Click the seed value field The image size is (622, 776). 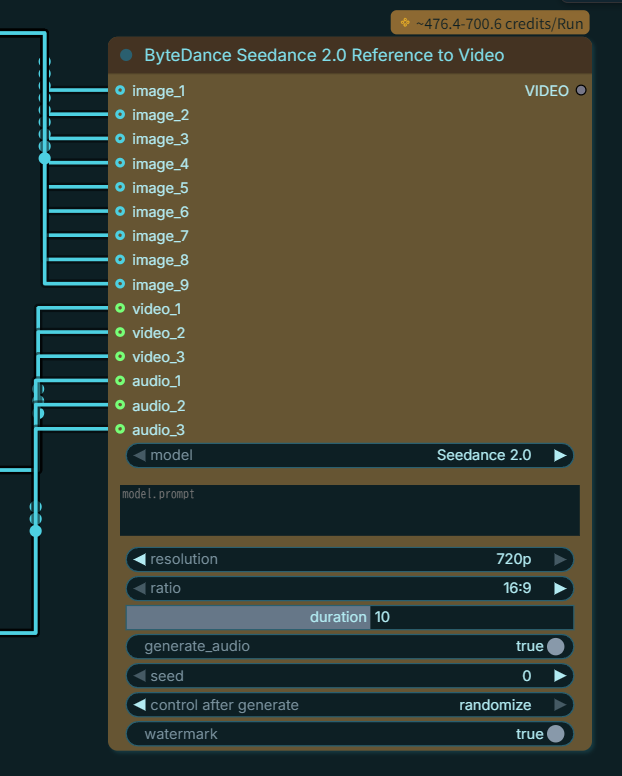click(350, 676)
